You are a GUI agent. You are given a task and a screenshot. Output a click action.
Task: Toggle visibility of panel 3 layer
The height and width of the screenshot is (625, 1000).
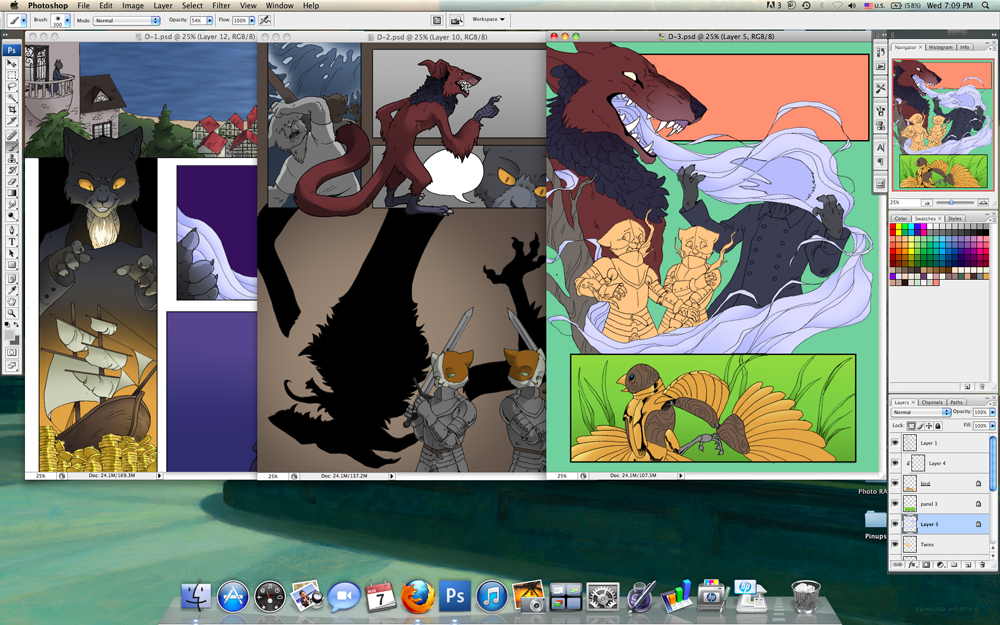pyautogui.click(x=895, y=504)
